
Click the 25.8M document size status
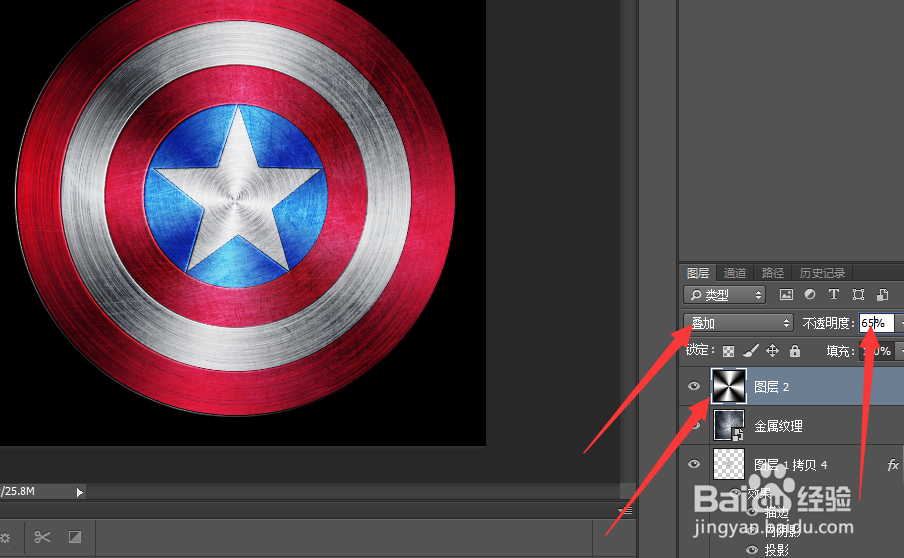click(x=17, y=491)
